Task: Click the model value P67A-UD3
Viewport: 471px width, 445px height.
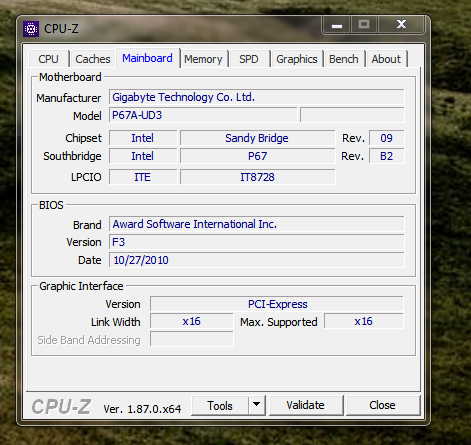Action: pos(203,115)
